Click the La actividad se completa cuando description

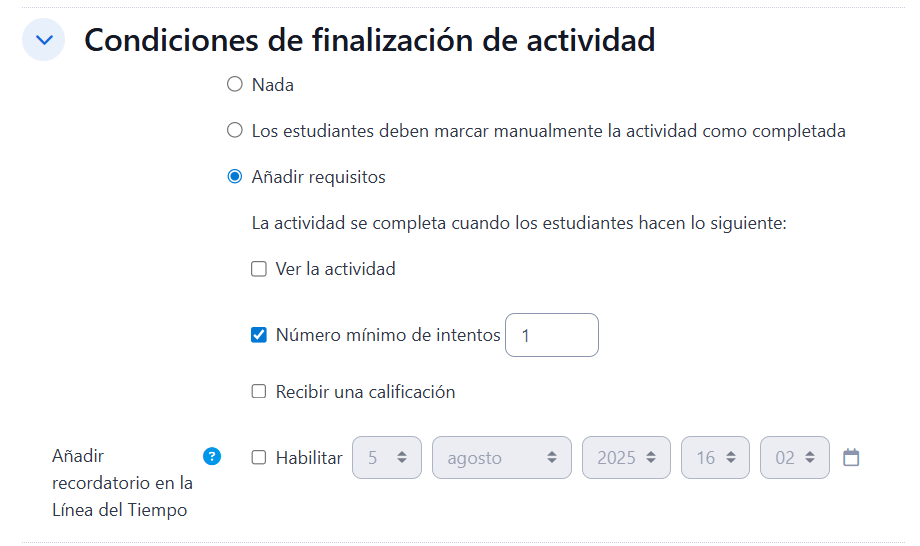[x=519, y=223]
